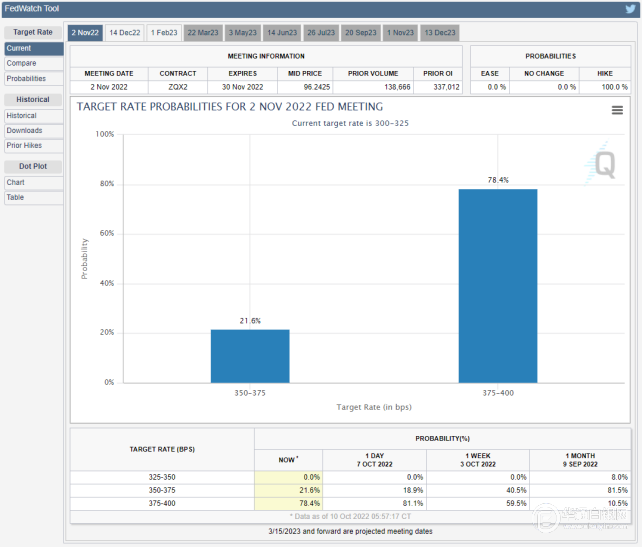Click the 78.4% bar data label

(498, 180)
